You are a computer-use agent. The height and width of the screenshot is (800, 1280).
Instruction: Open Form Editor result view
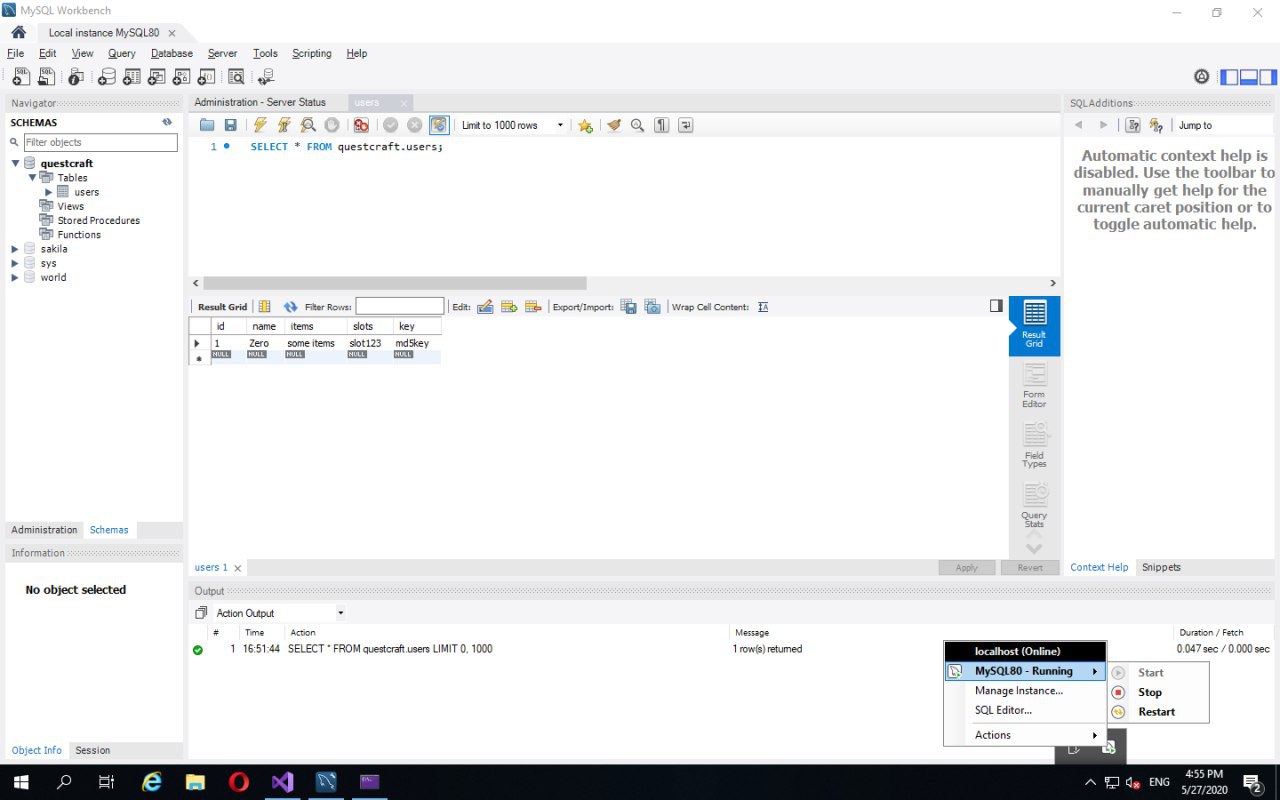(1034, 385)
